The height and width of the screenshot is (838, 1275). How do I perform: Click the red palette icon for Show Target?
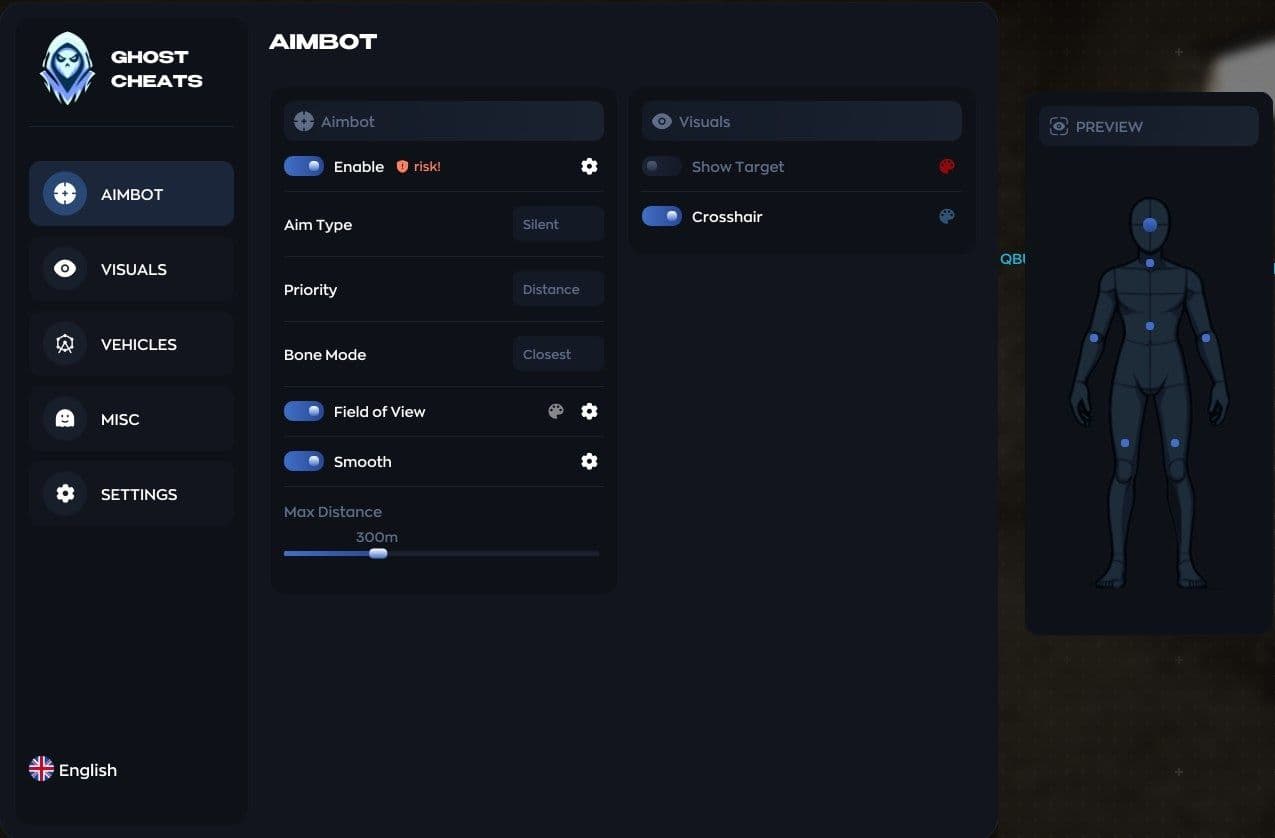tap(947, 166)
